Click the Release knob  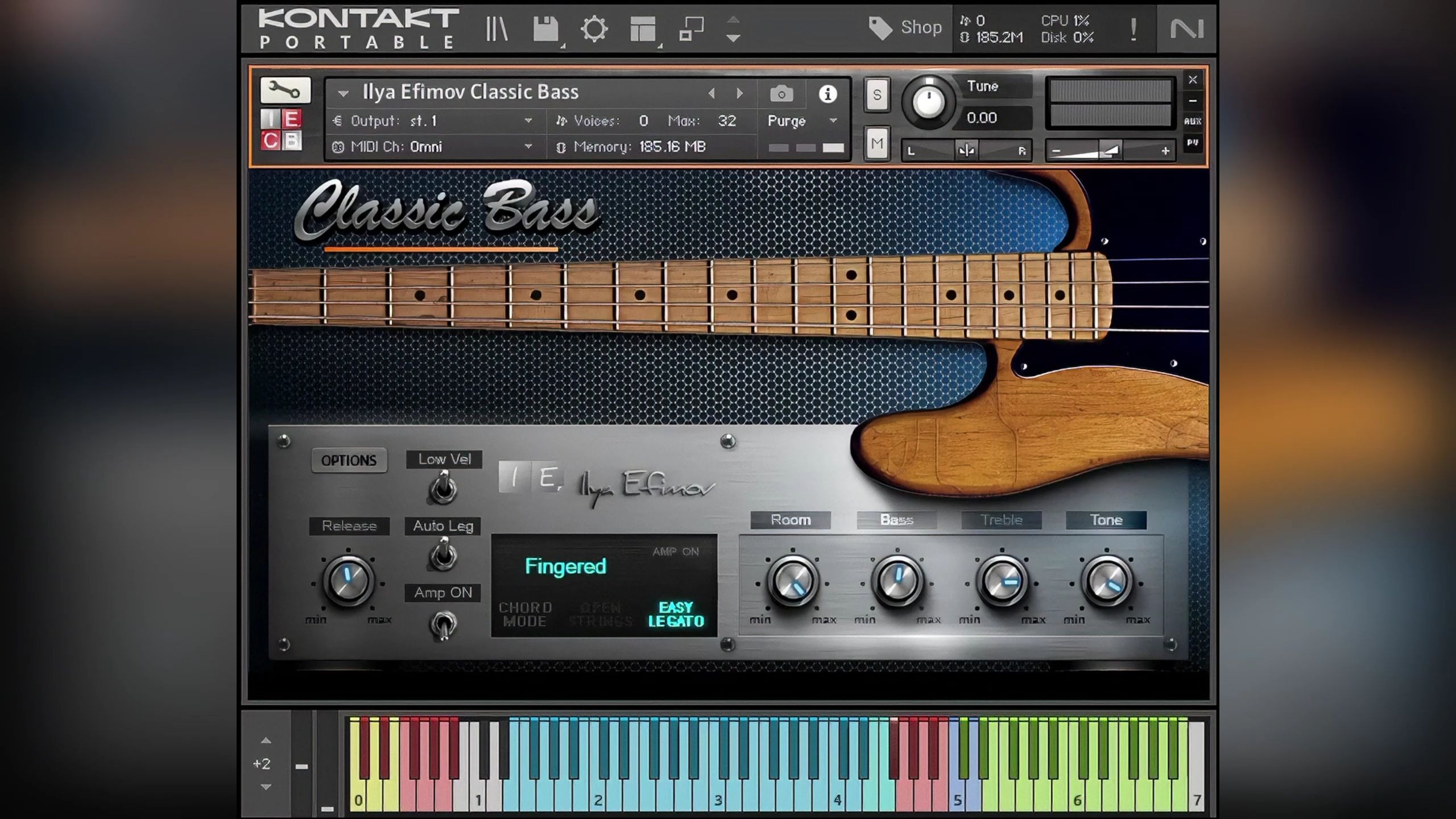coord(348,581)
